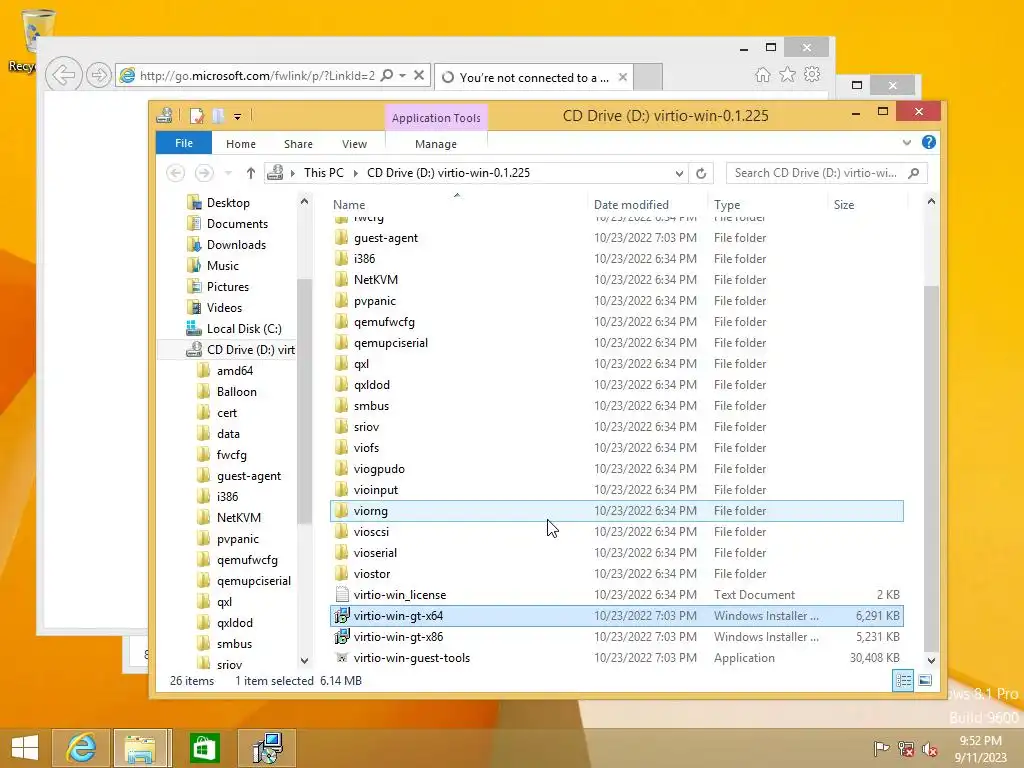The image size is (1024, 768).
Task: Click Internet Explorer Forward button in browser window
Action: [x=99, y=75]
